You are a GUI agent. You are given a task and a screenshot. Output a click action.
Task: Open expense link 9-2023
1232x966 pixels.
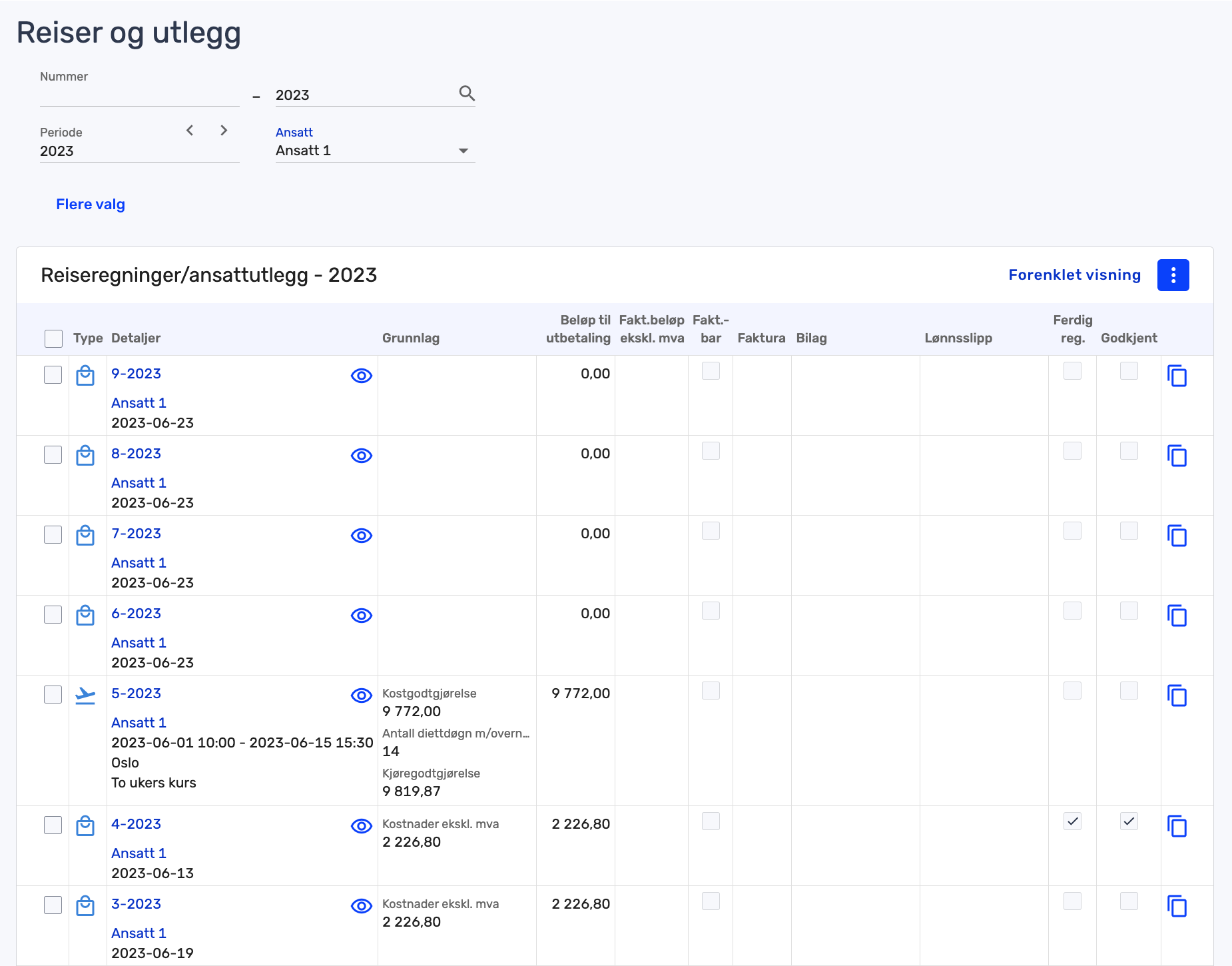136,374
